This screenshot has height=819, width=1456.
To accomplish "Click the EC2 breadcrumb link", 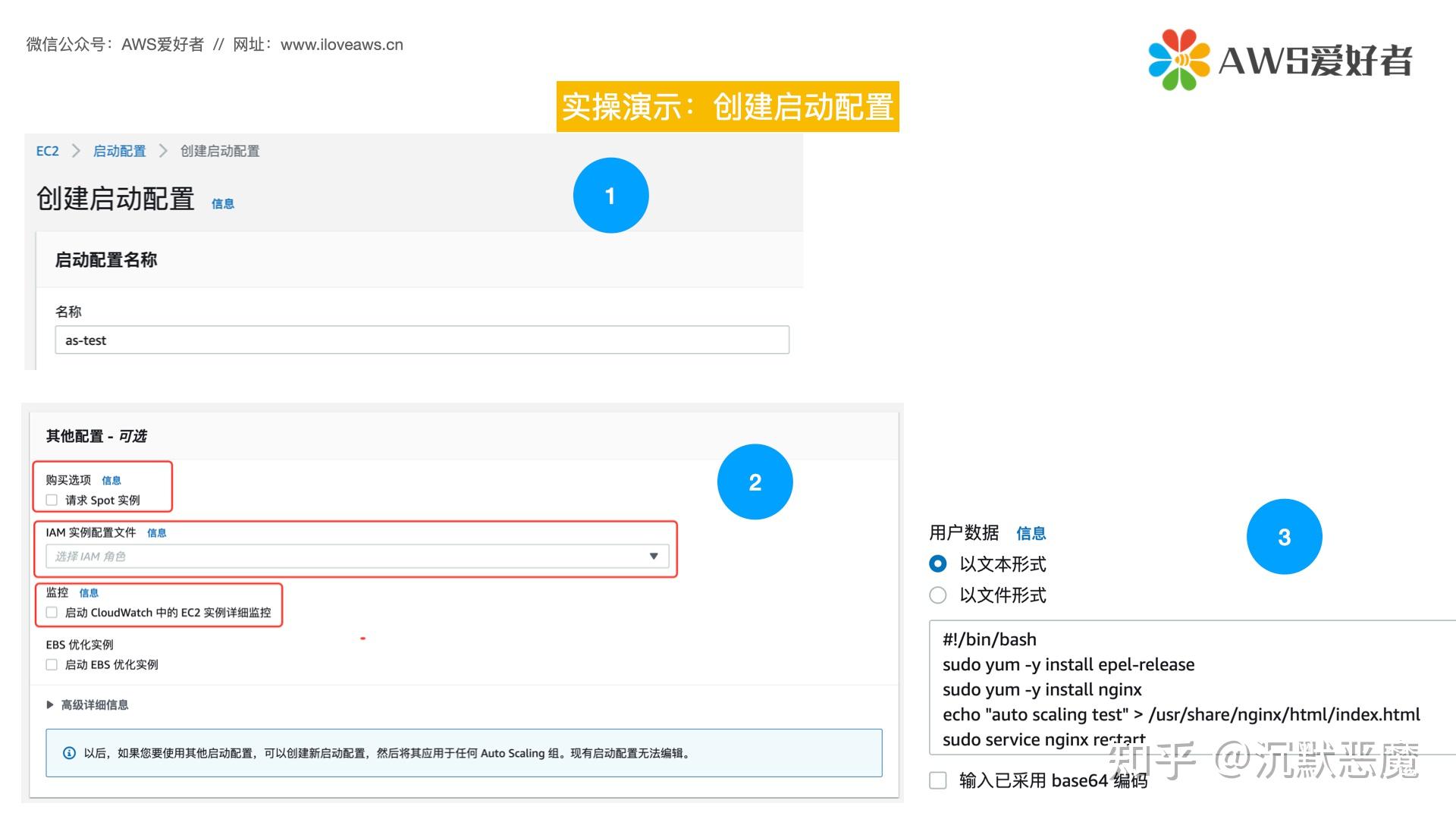I will pyautogui.click(x=47, y=151).
